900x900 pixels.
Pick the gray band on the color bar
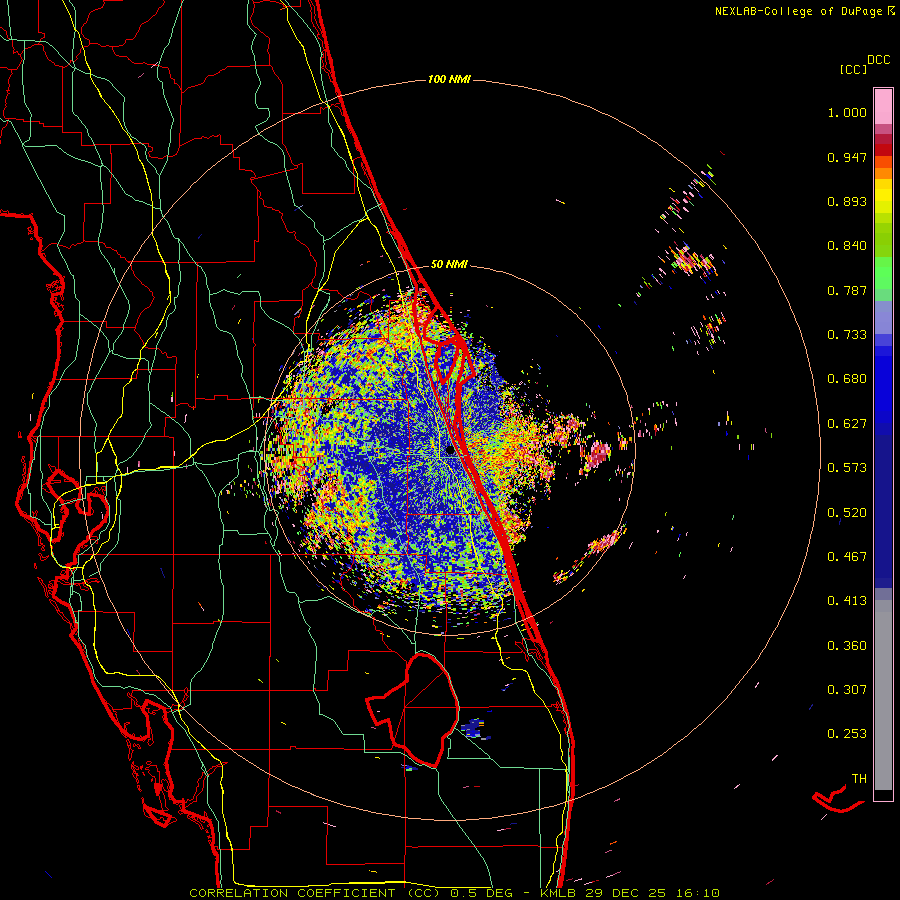[x=883, y=695]
